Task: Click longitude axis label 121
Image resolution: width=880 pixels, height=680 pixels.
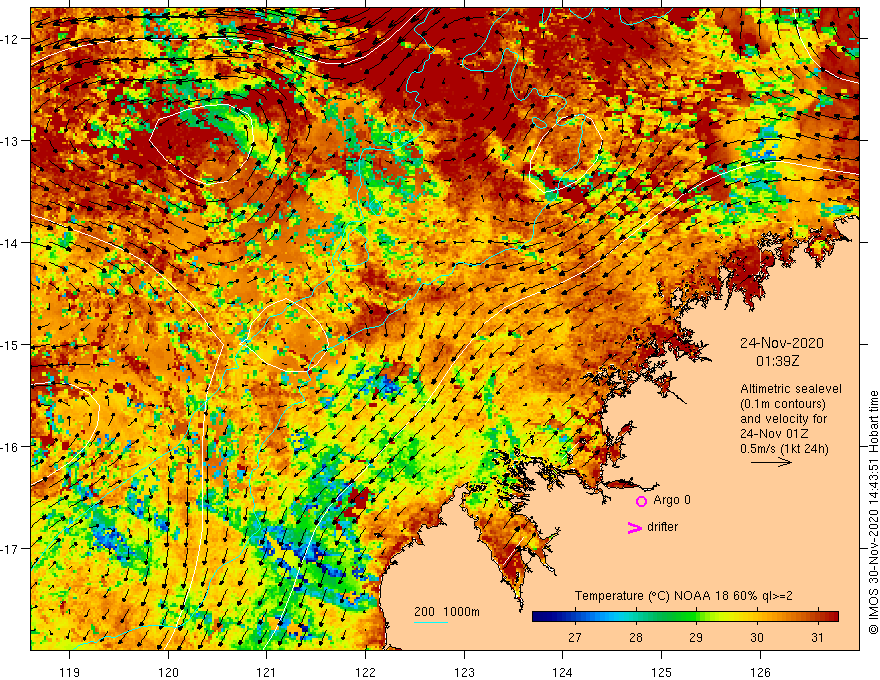Action: [267, 672]
